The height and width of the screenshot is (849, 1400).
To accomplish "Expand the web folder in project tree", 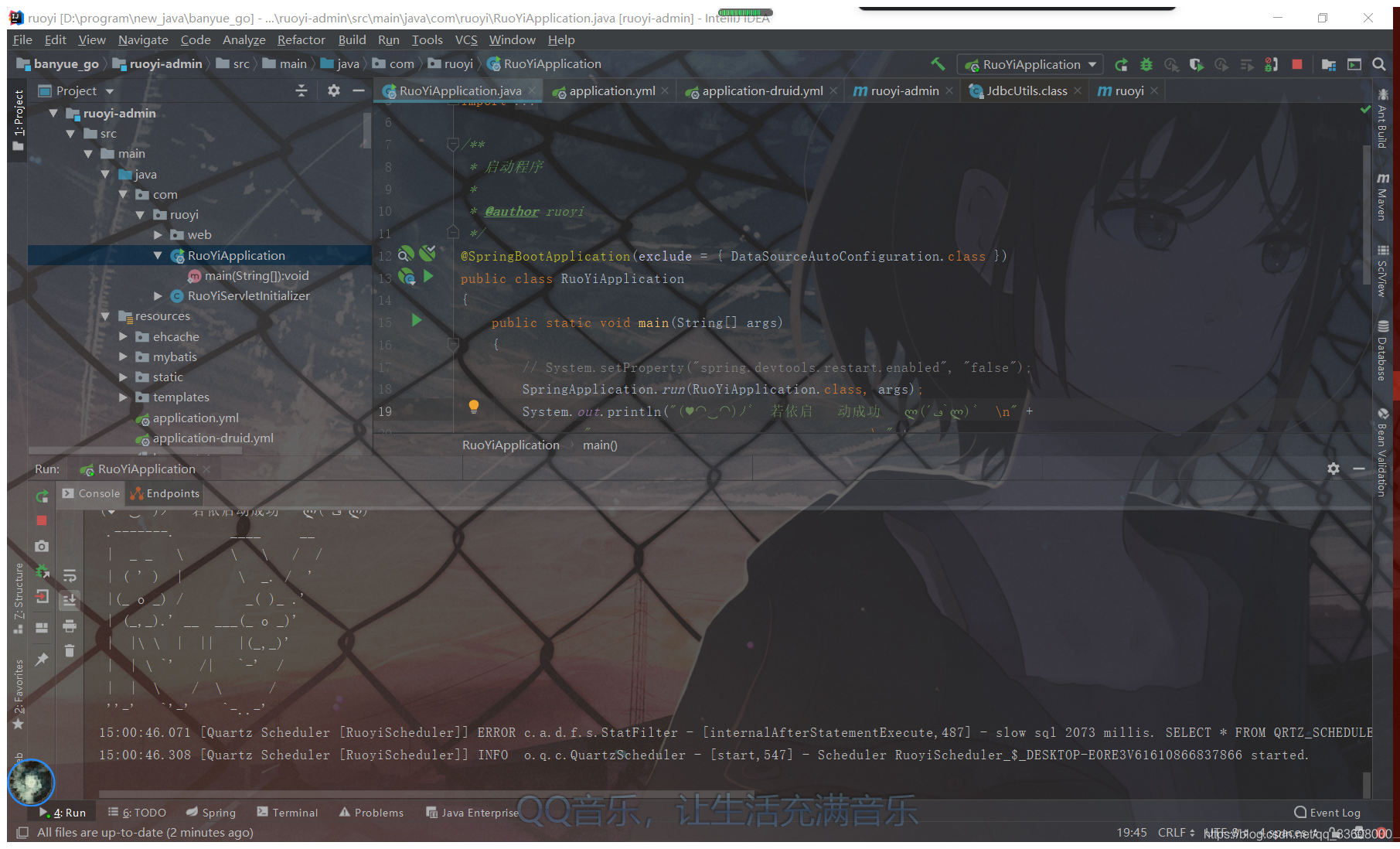I will [x=158, y=234].
